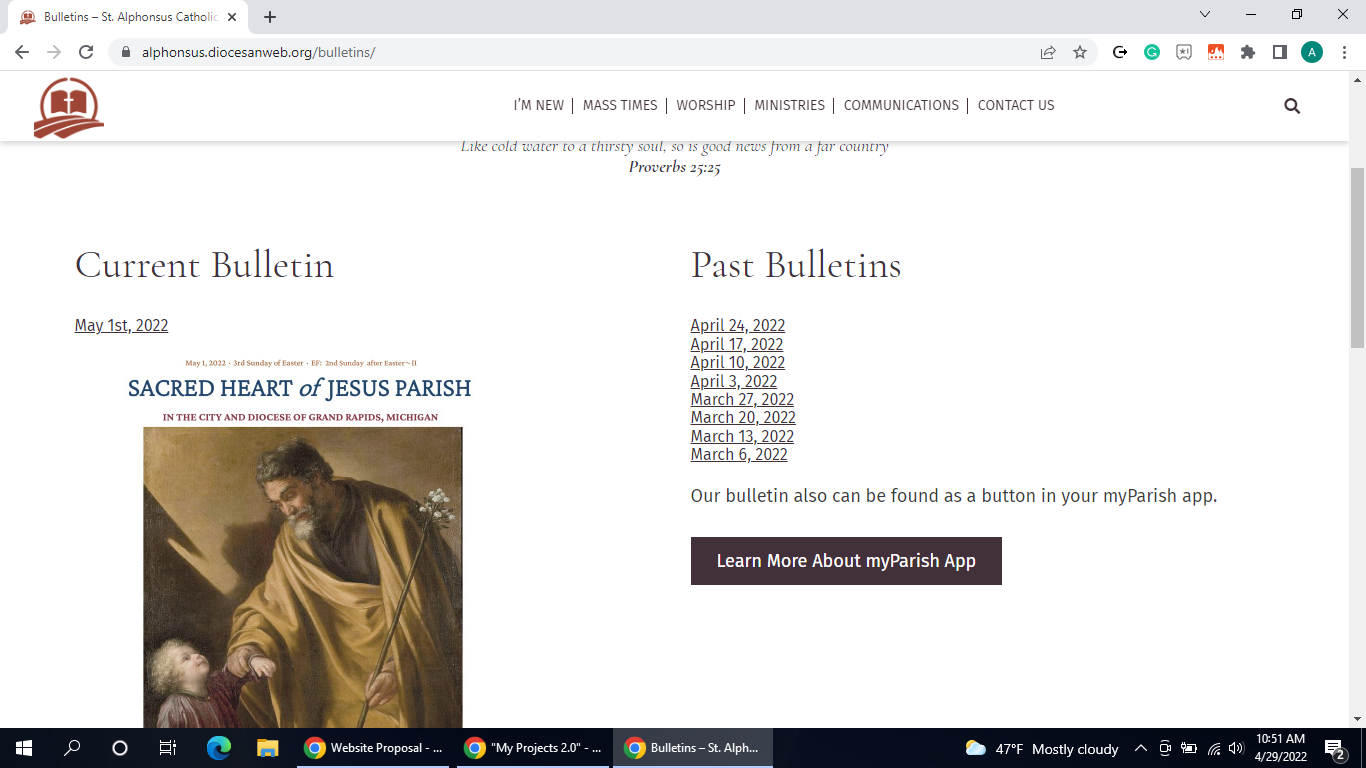Image resolution: width=1366 pixels, height=768 pixels.
Task: Select the Communications navigation item
Action: [901, 105]
